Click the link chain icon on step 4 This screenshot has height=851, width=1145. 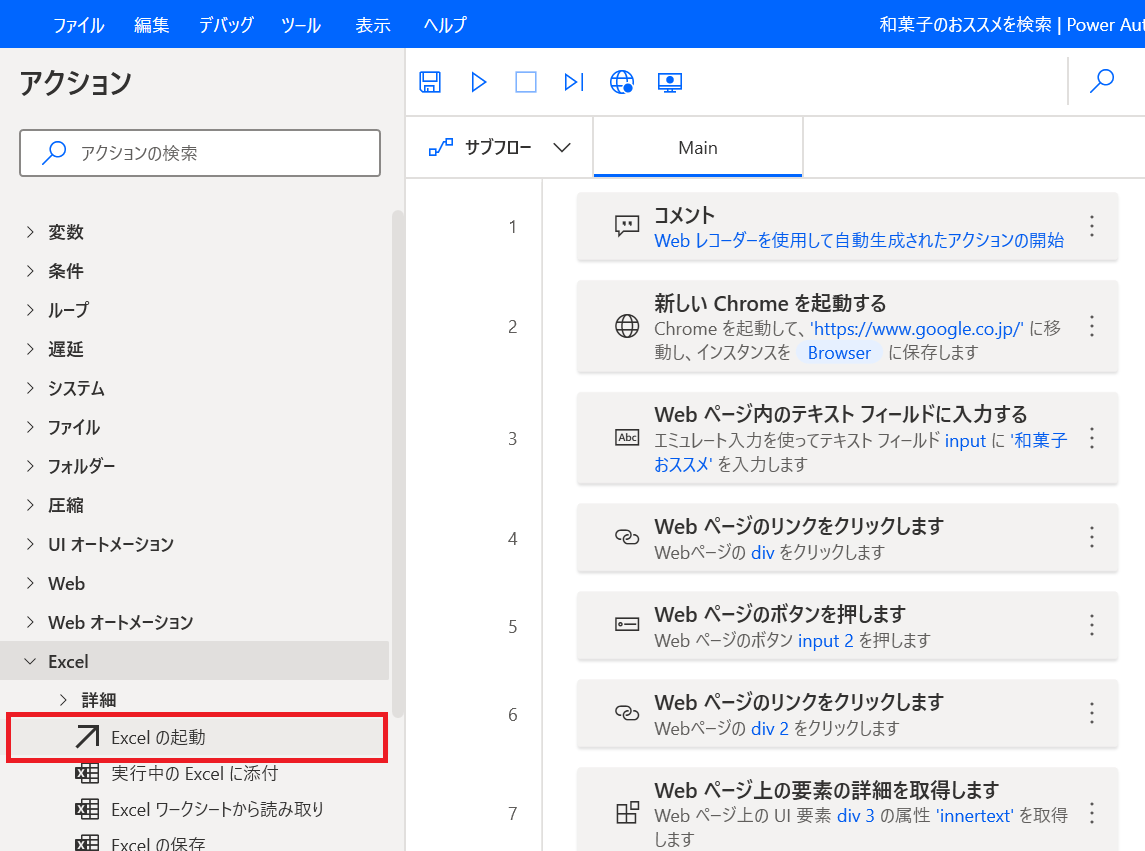click(x=627, y=538)
